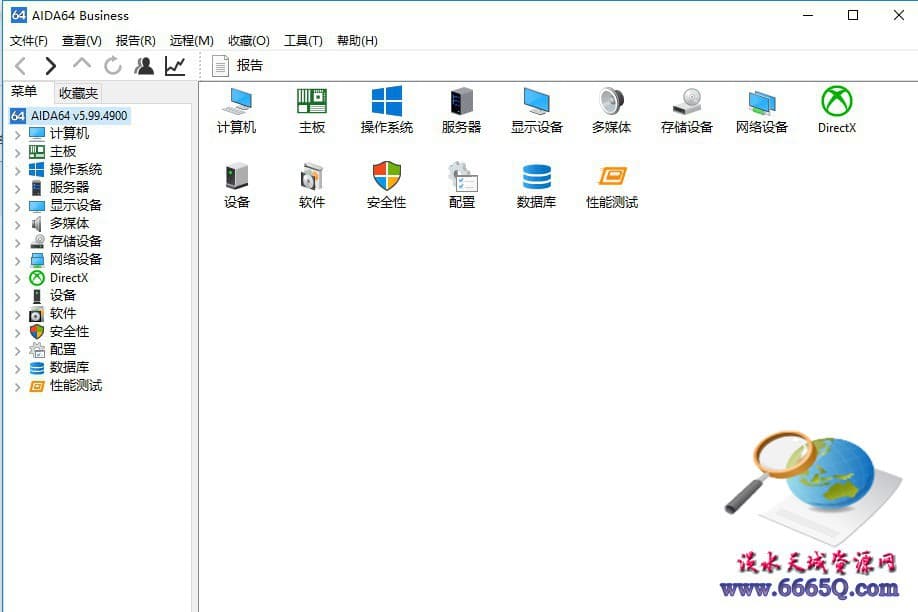Expand the 存储设备 tree node chevron

point(18,243)
